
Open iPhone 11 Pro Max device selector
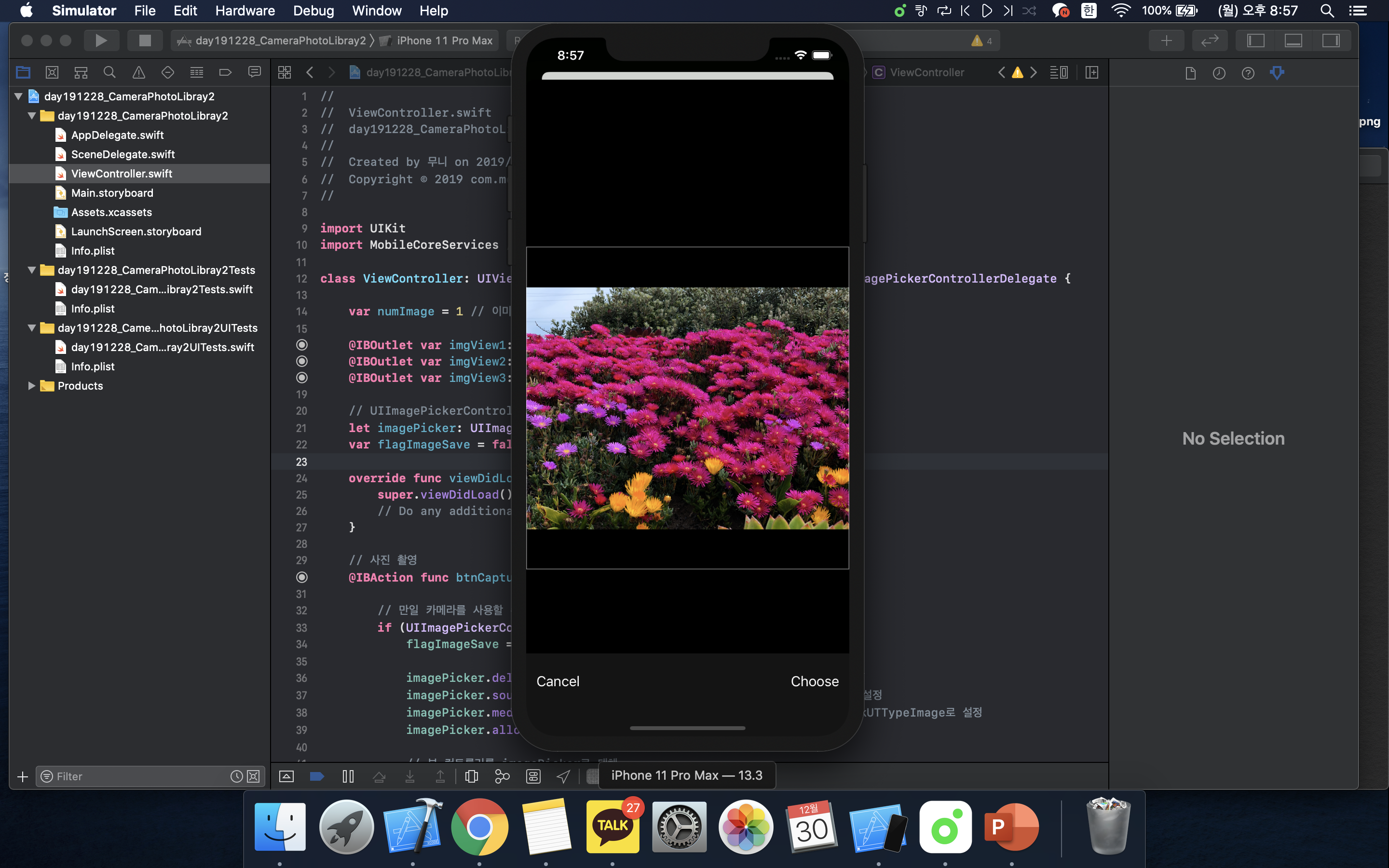click(444, 40)
